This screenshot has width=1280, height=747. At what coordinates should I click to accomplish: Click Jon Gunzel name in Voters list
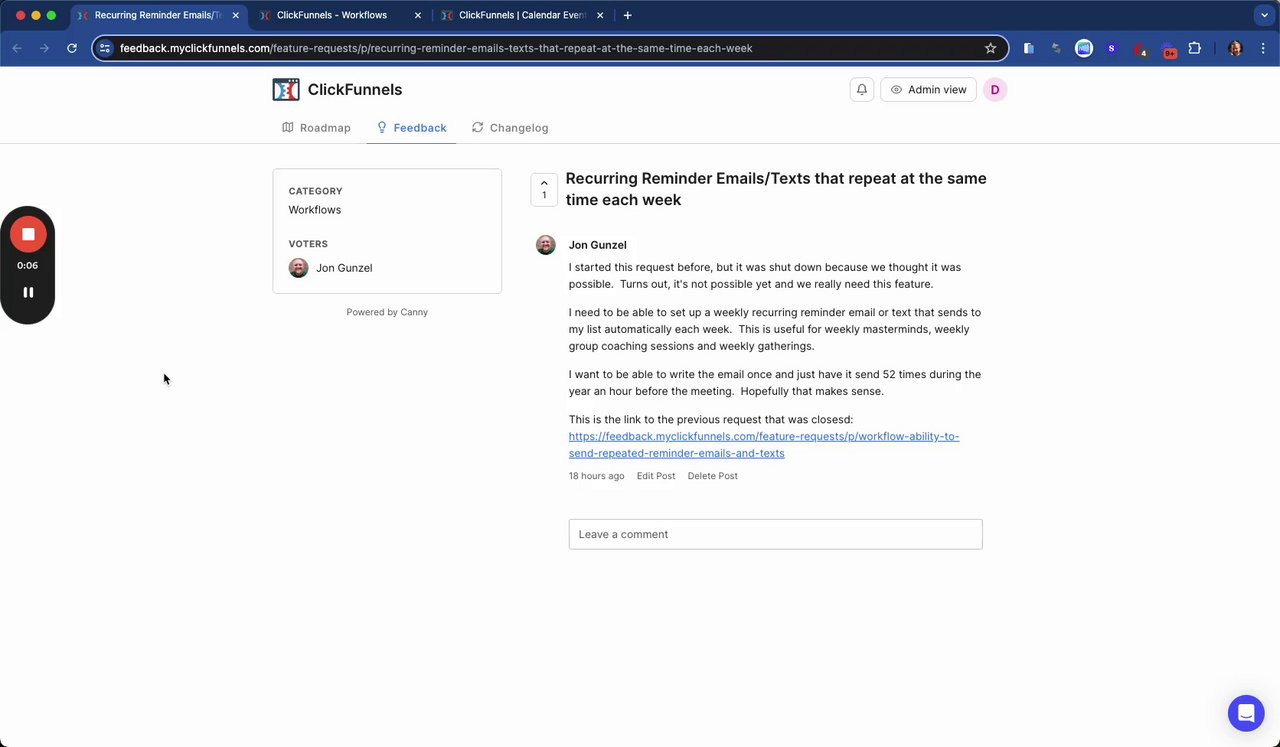coord(344,268)
